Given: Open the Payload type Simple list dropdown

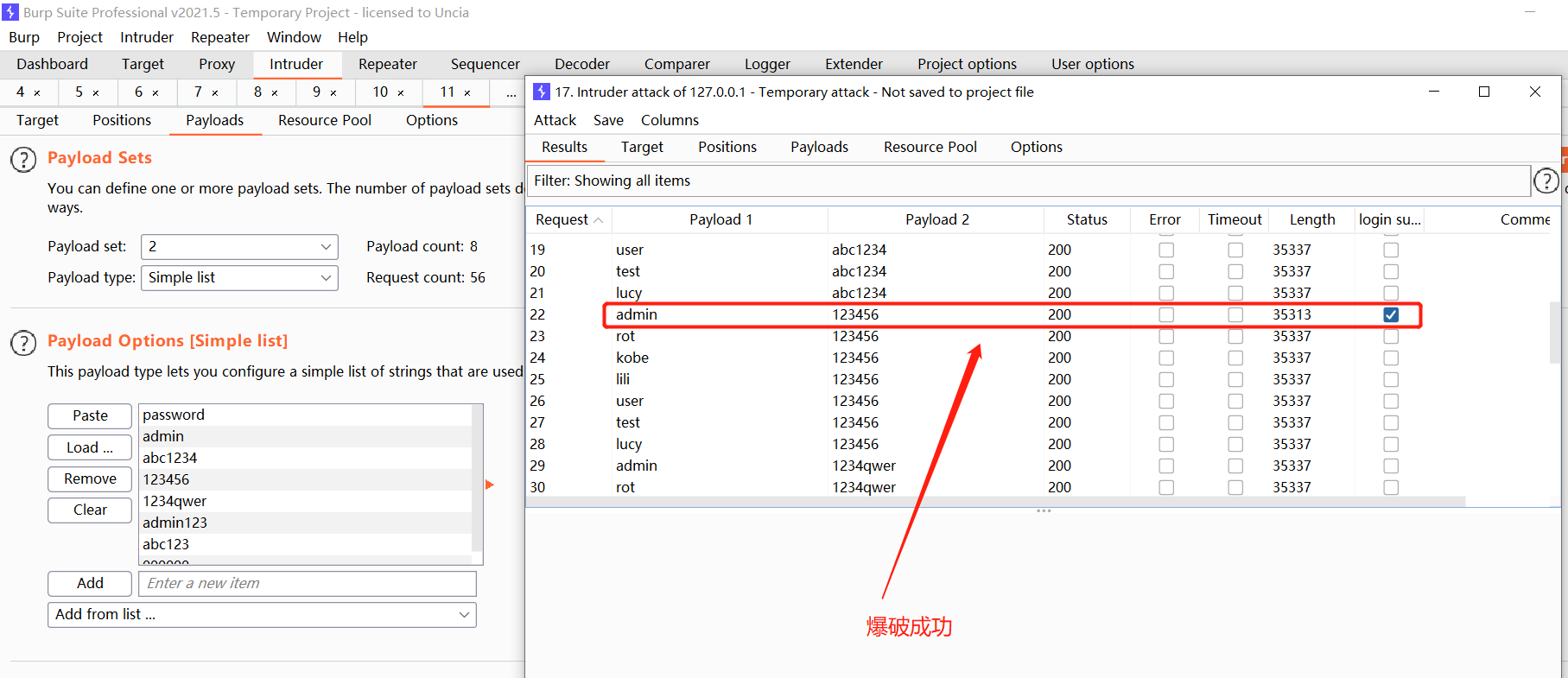Looking at the screenshot, I should click(239, 278).
